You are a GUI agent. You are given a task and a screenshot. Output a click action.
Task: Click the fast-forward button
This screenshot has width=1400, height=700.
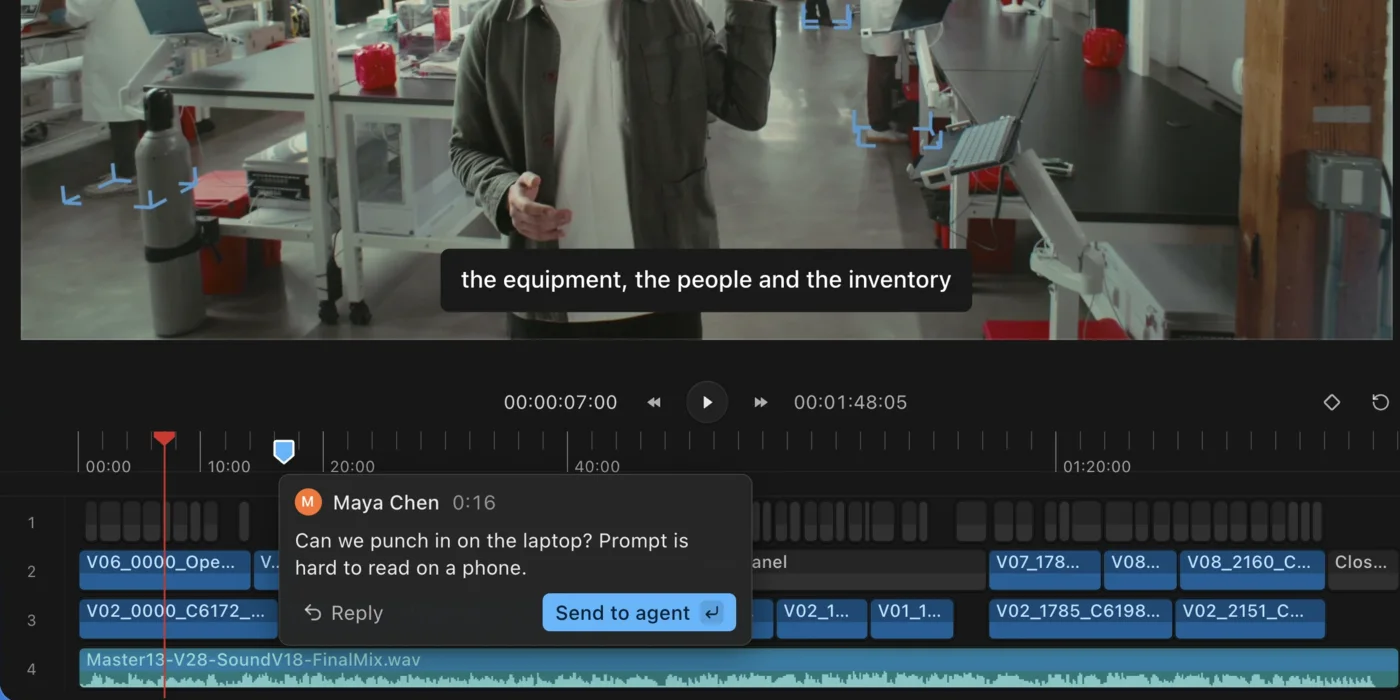[x=760, y=402]
